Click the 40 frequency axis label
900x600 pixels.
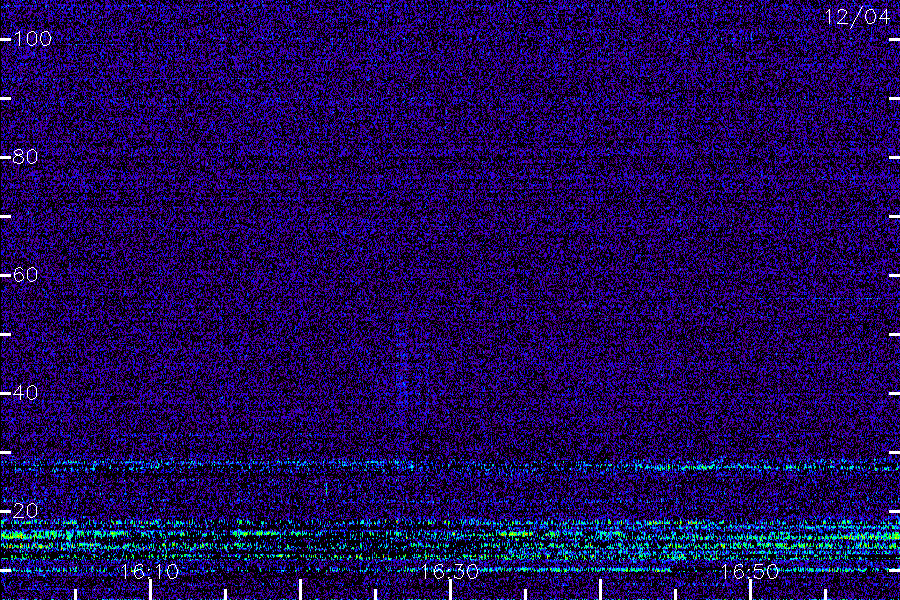point(25,393)
